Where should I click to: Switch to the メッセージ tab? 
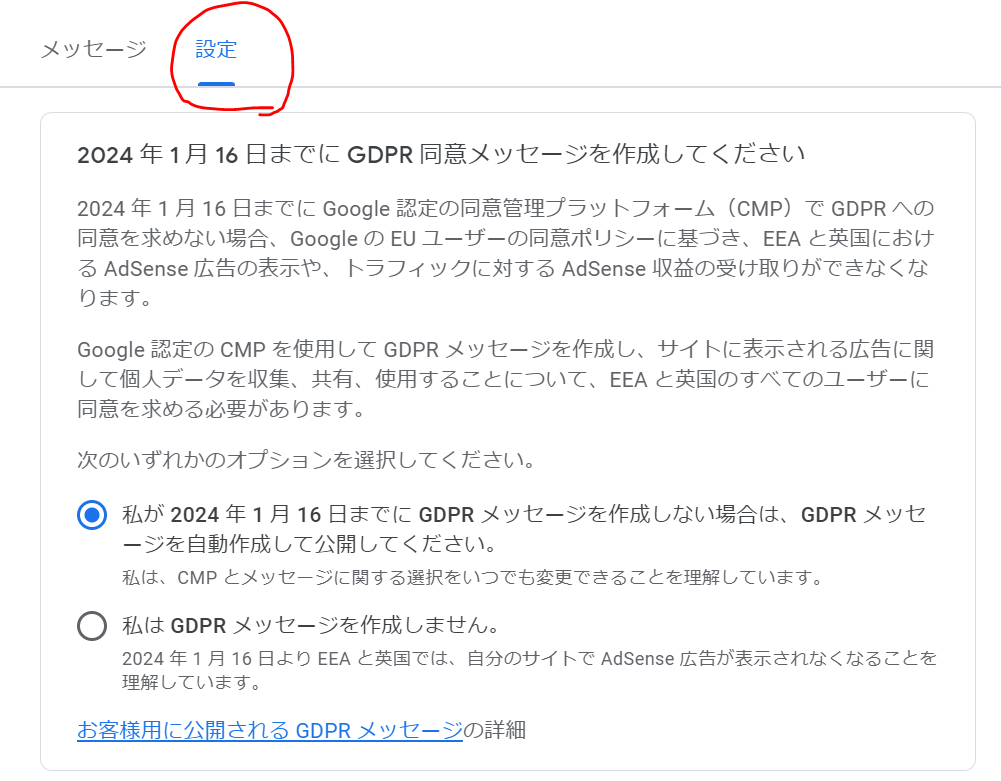93,49
